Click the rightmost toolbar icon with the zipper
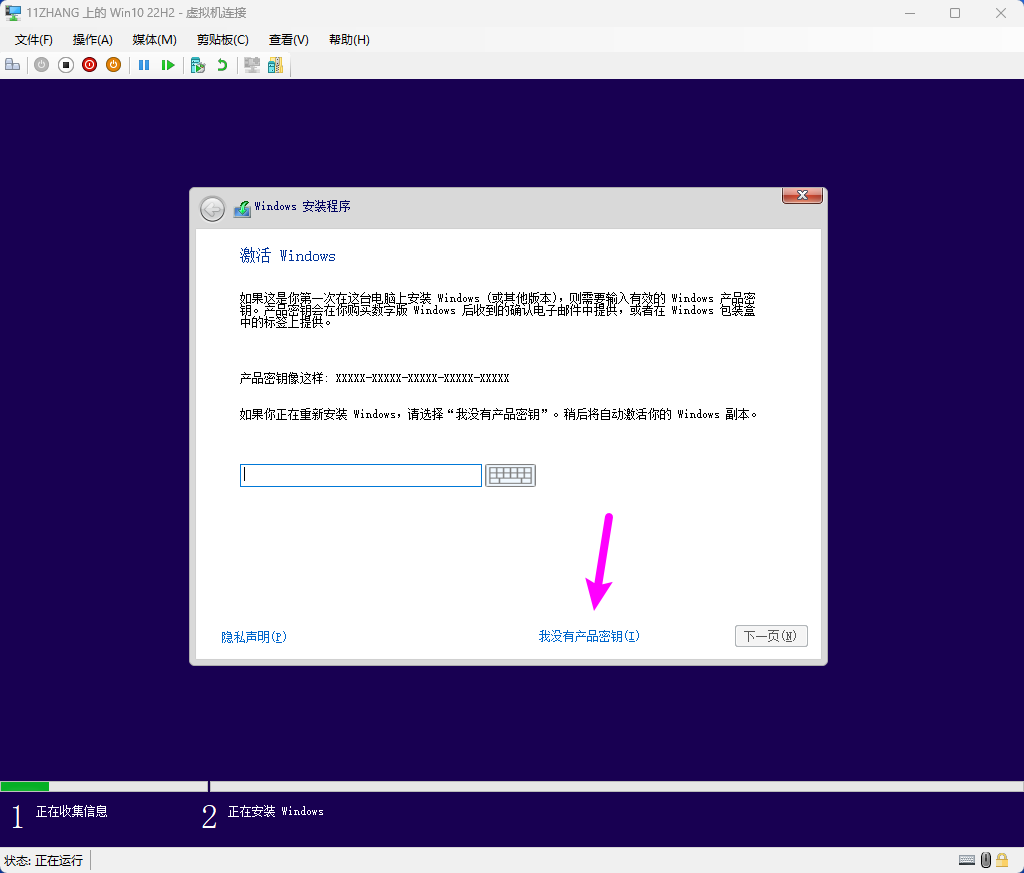1024x873 pixels. click(x=276, y=65)
